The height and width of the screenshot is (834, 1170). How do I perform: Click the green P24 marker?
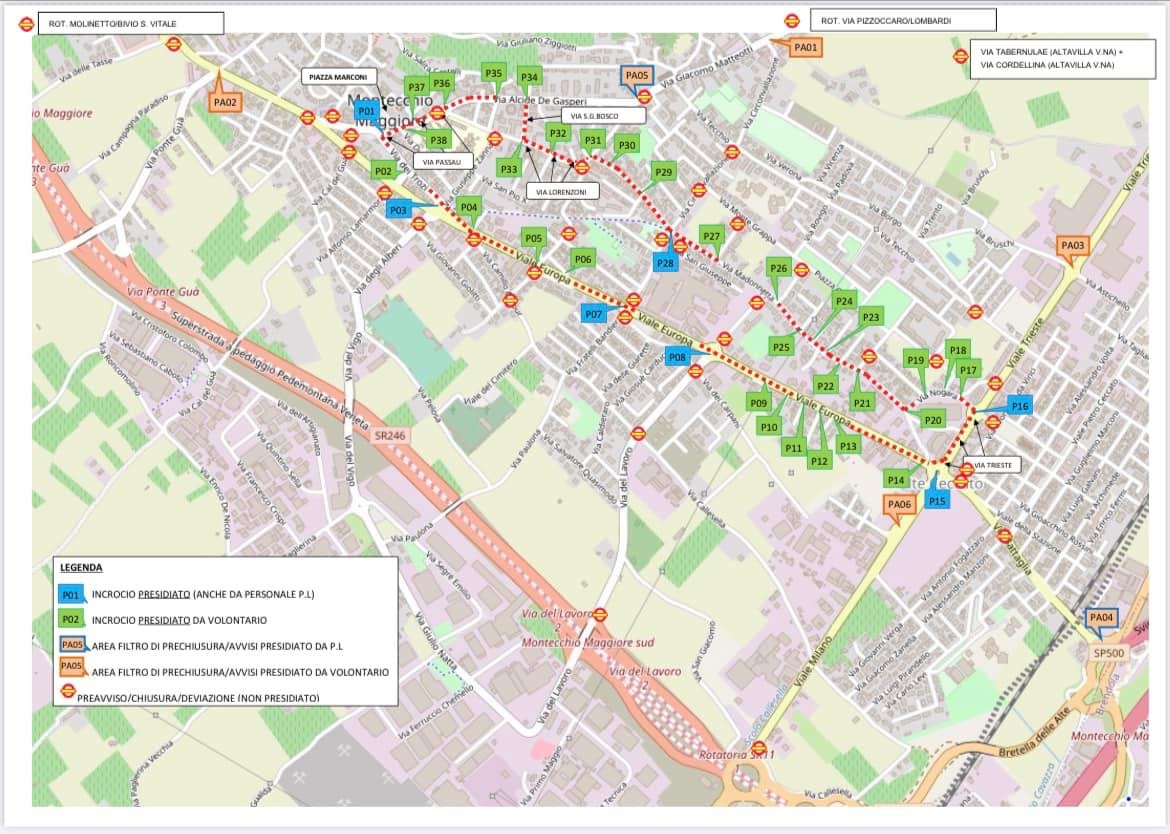pyautogui.click(x=845, y=301)
